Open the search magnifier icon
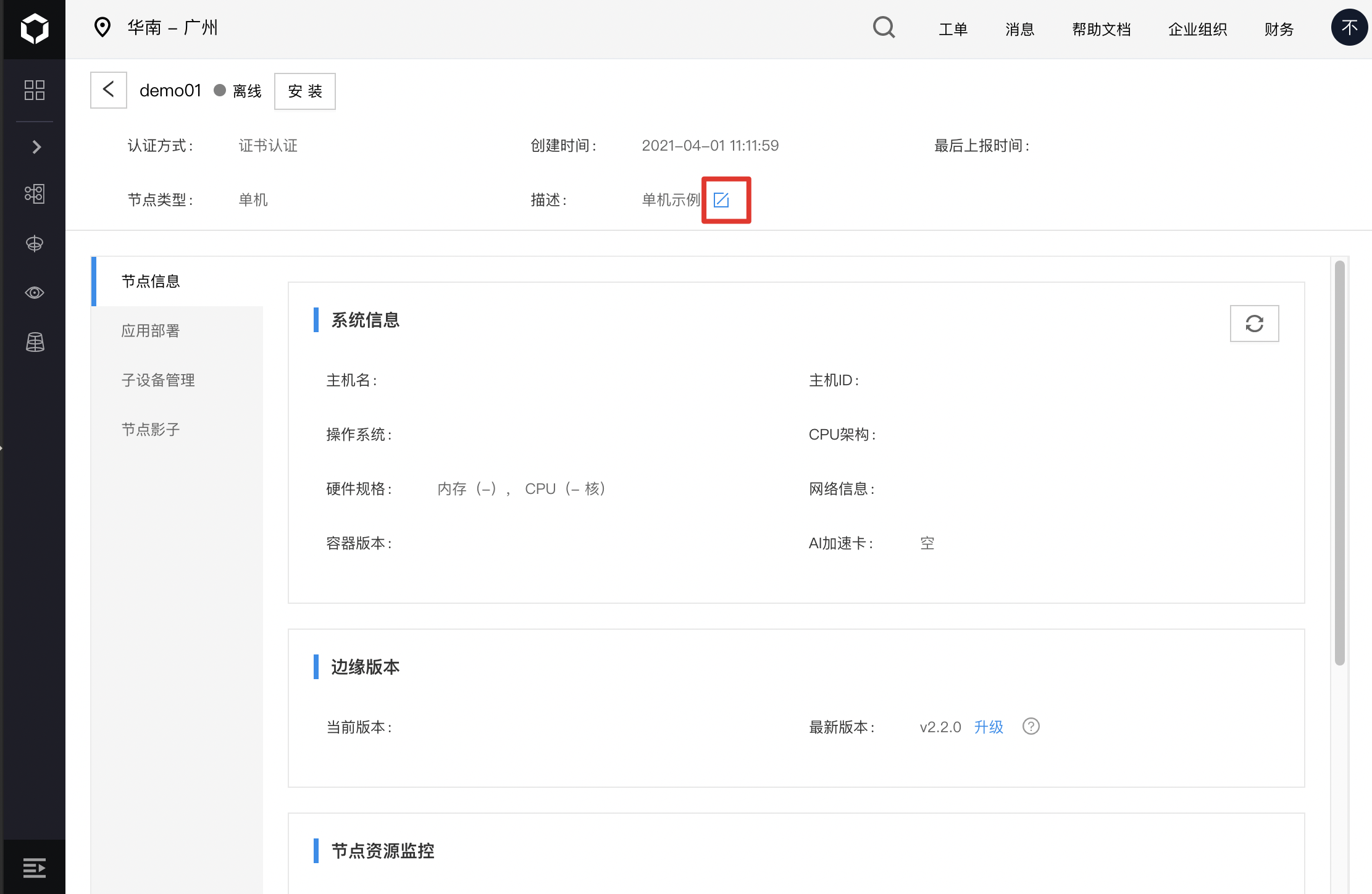The height and width of the screenshot is (894, 1372). 884,28
